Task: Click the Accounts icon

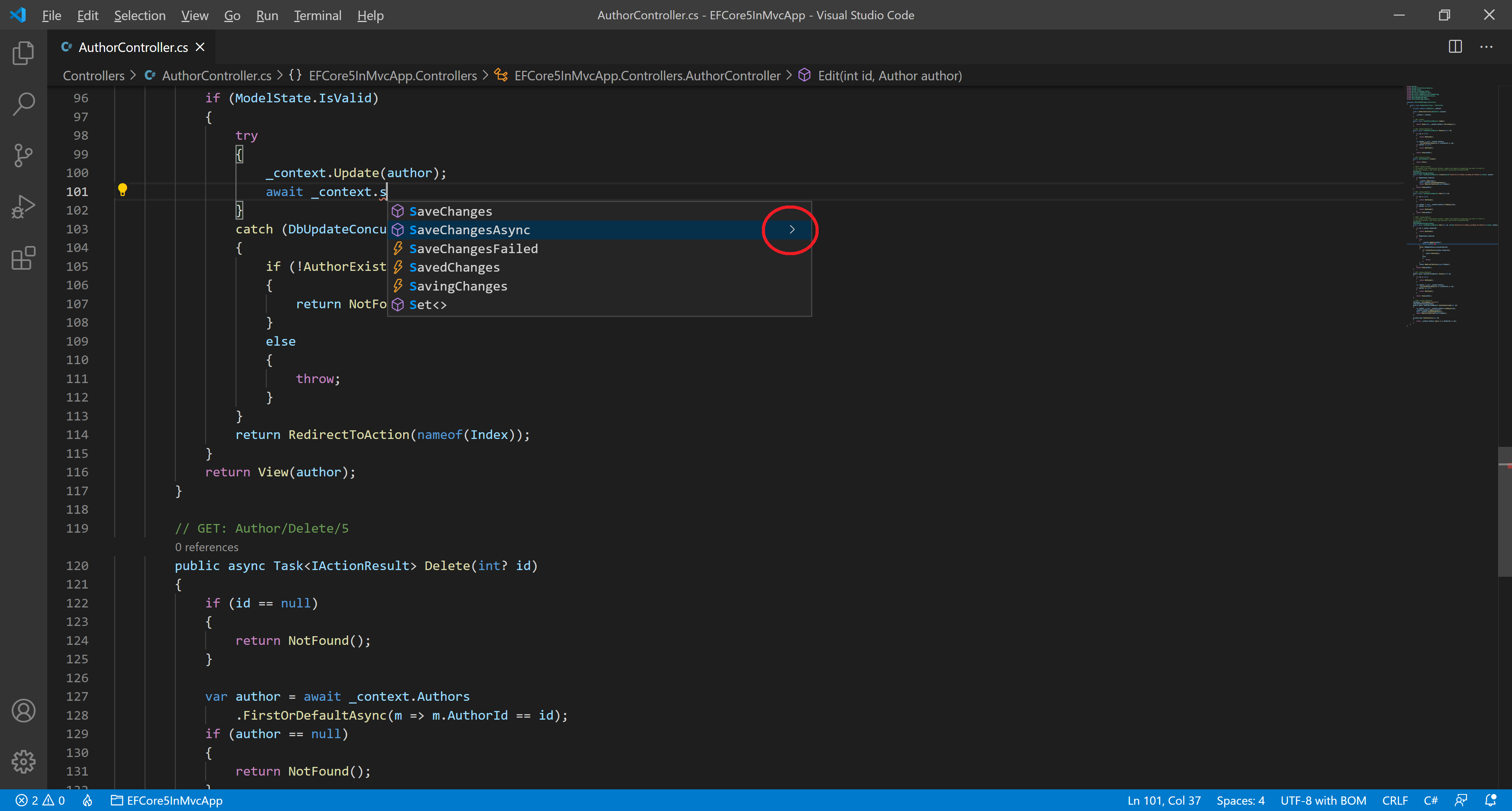Action: click(24, 711)
